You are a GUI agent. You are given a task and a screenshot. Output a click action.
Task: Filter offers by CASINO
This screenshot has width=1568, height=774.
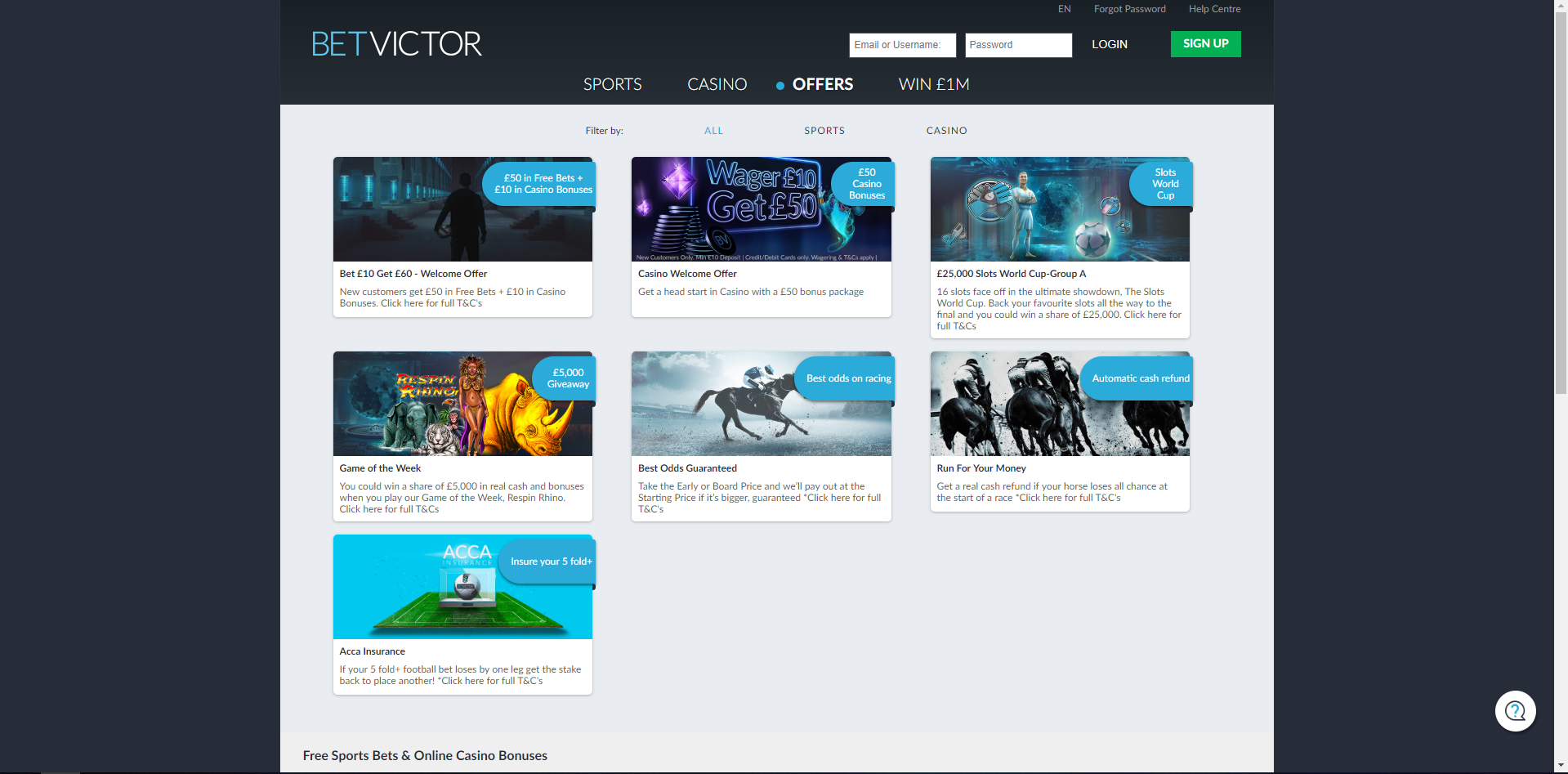tap(946, 130)
